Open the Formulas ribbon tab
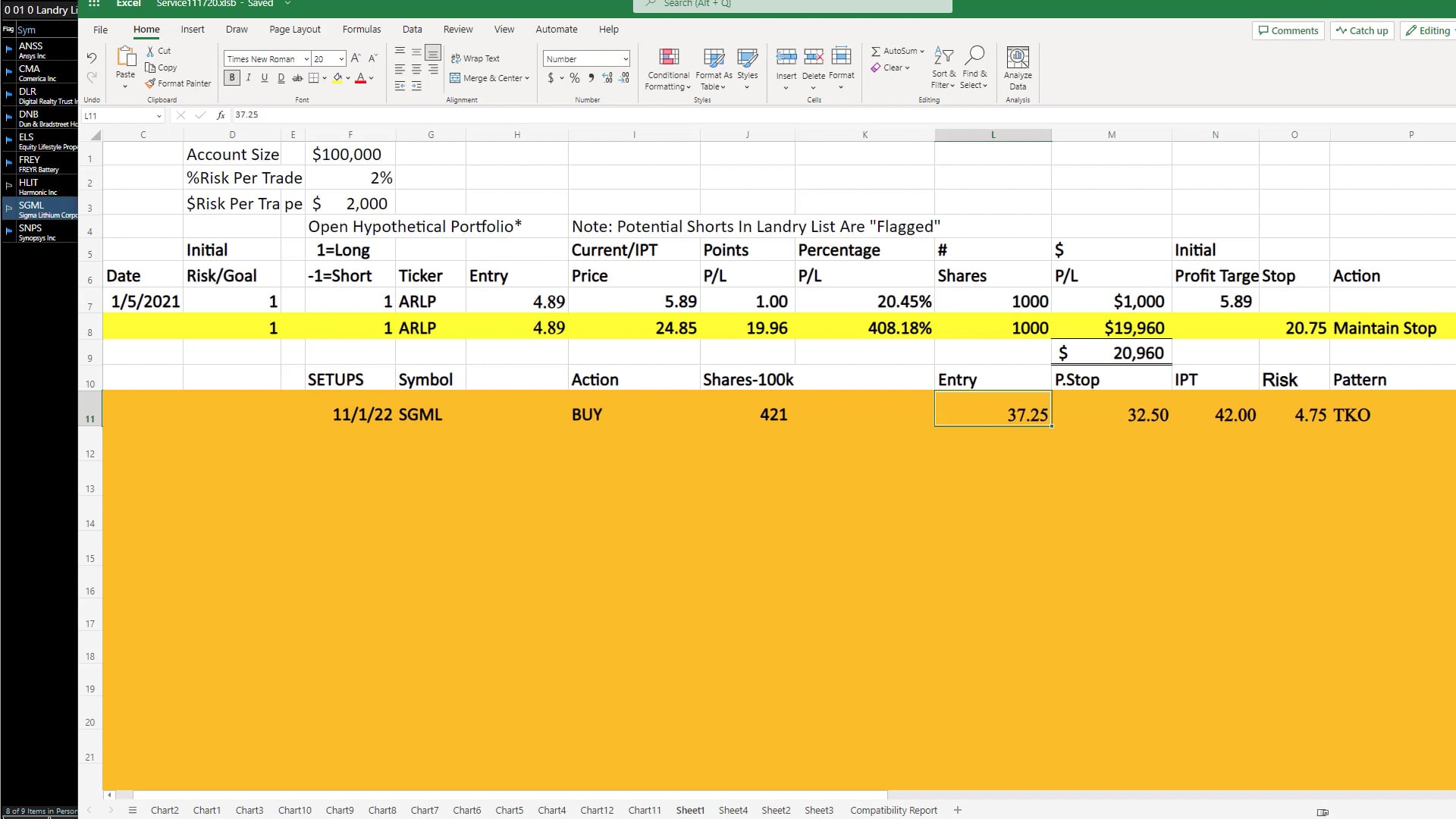1456x819 pixels. tap(361, 30)
